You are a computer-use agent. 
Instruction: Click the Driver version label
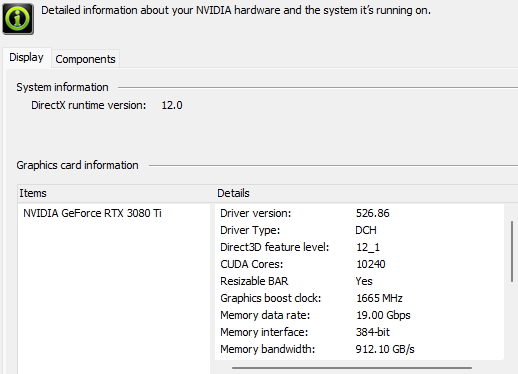coord(255,213)
